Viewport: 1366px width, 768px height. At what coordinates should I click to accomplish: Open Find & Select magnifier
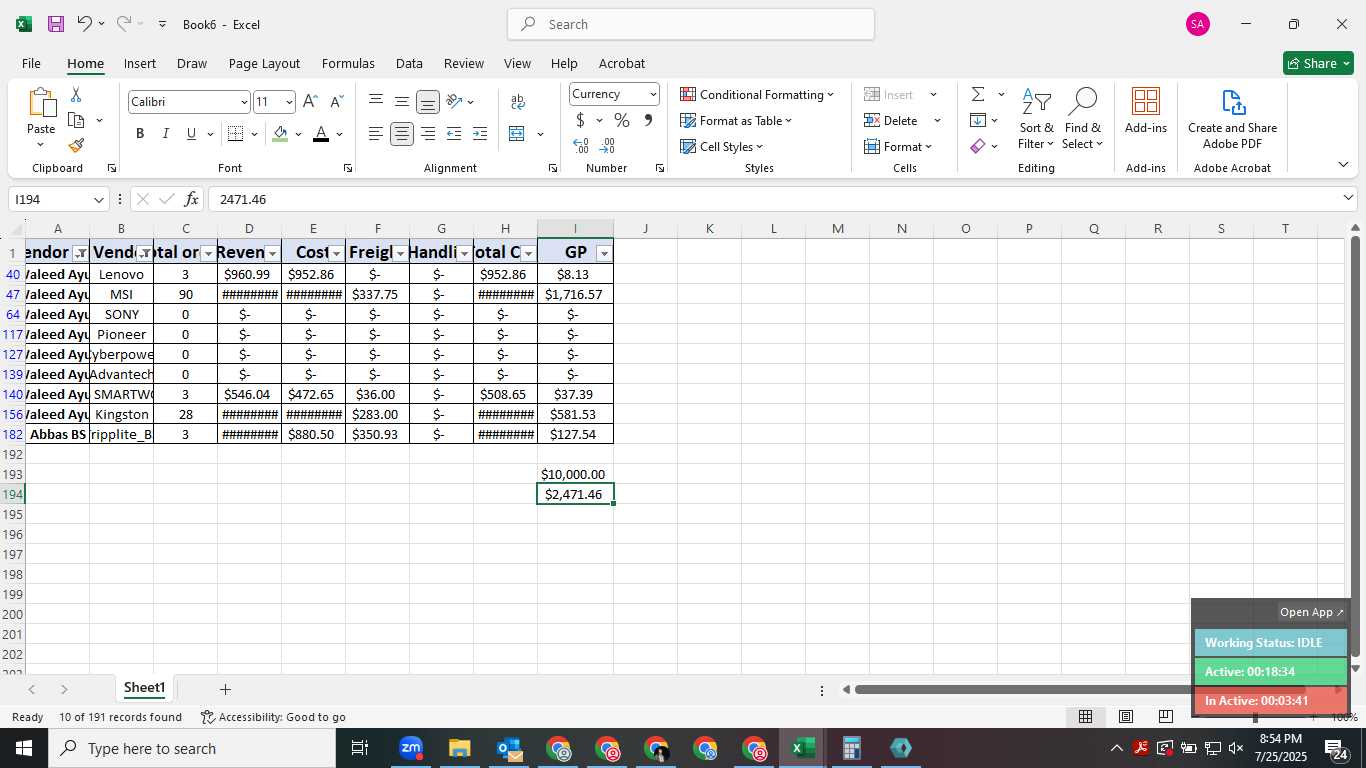pyautogui.click(x=1082, y=119)
